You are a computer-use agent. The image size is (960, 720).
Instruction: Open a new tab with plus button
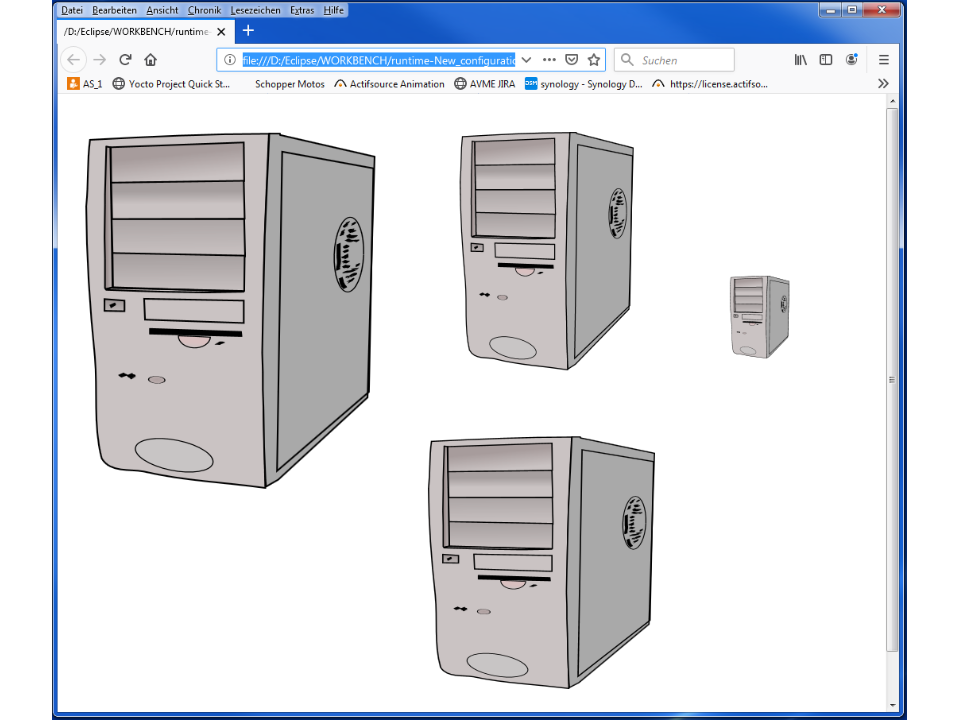pos(249,31)
